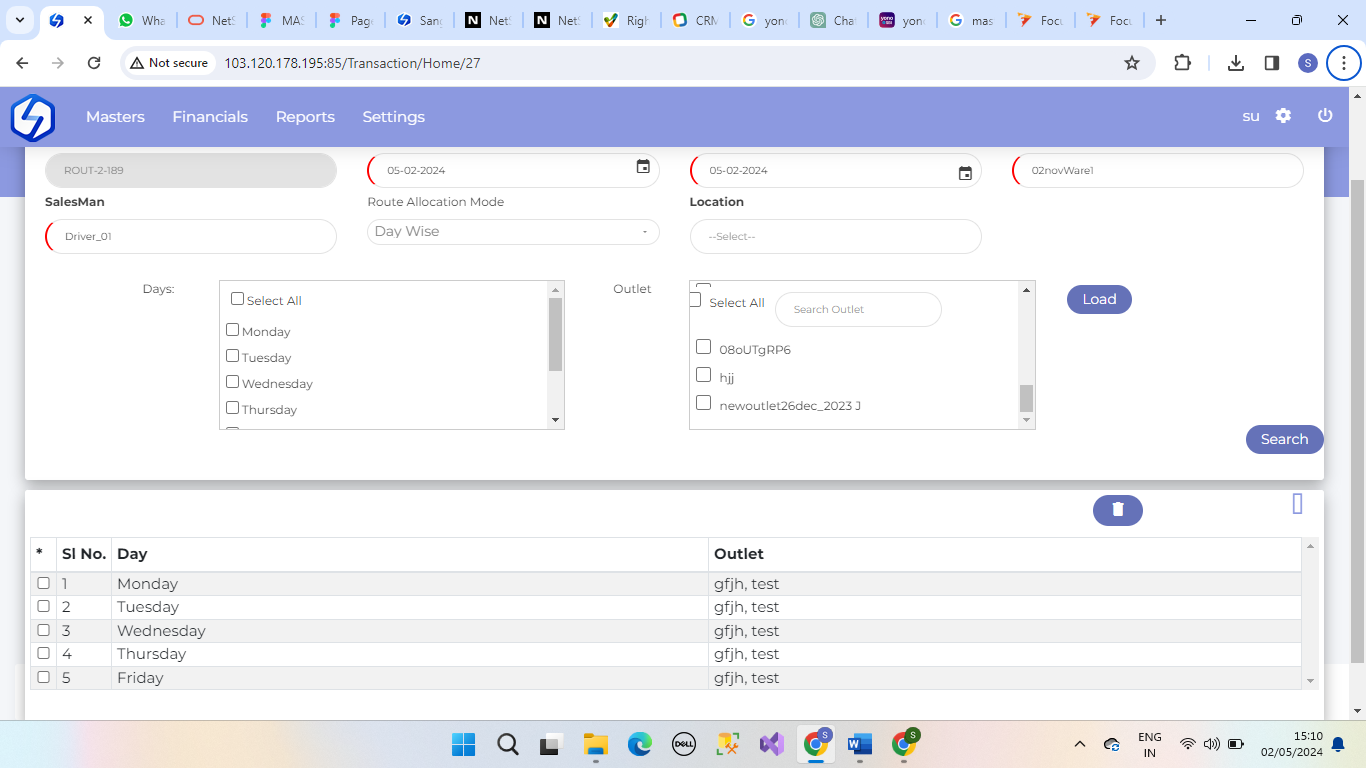This screenshot has height=768, width=1366.
Task: Open calendar picker on second date field
Action: click(965, 173)
